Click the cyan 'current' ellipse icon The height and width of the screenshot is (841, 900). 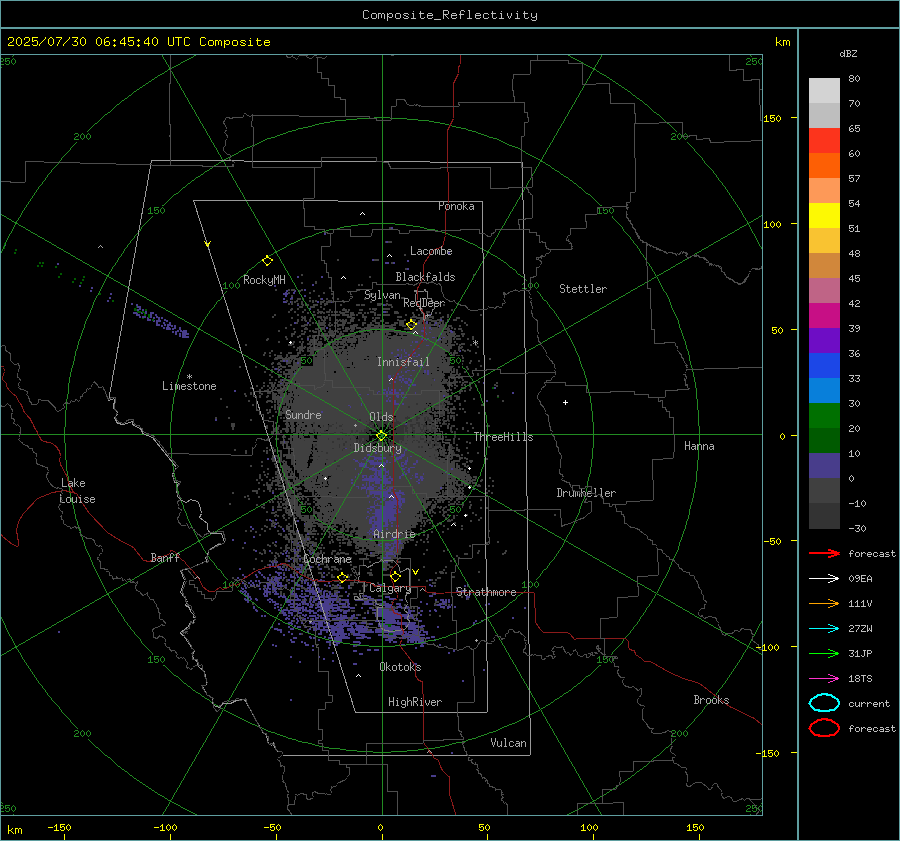[824, 703]
